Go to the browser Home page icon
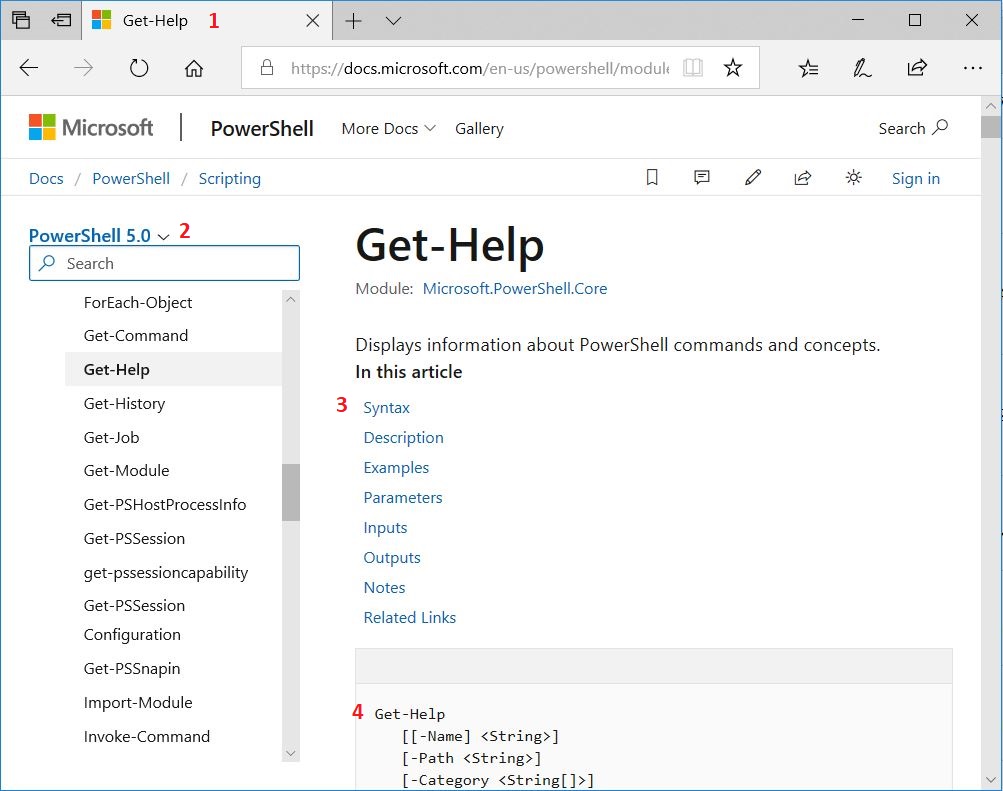 194,68
